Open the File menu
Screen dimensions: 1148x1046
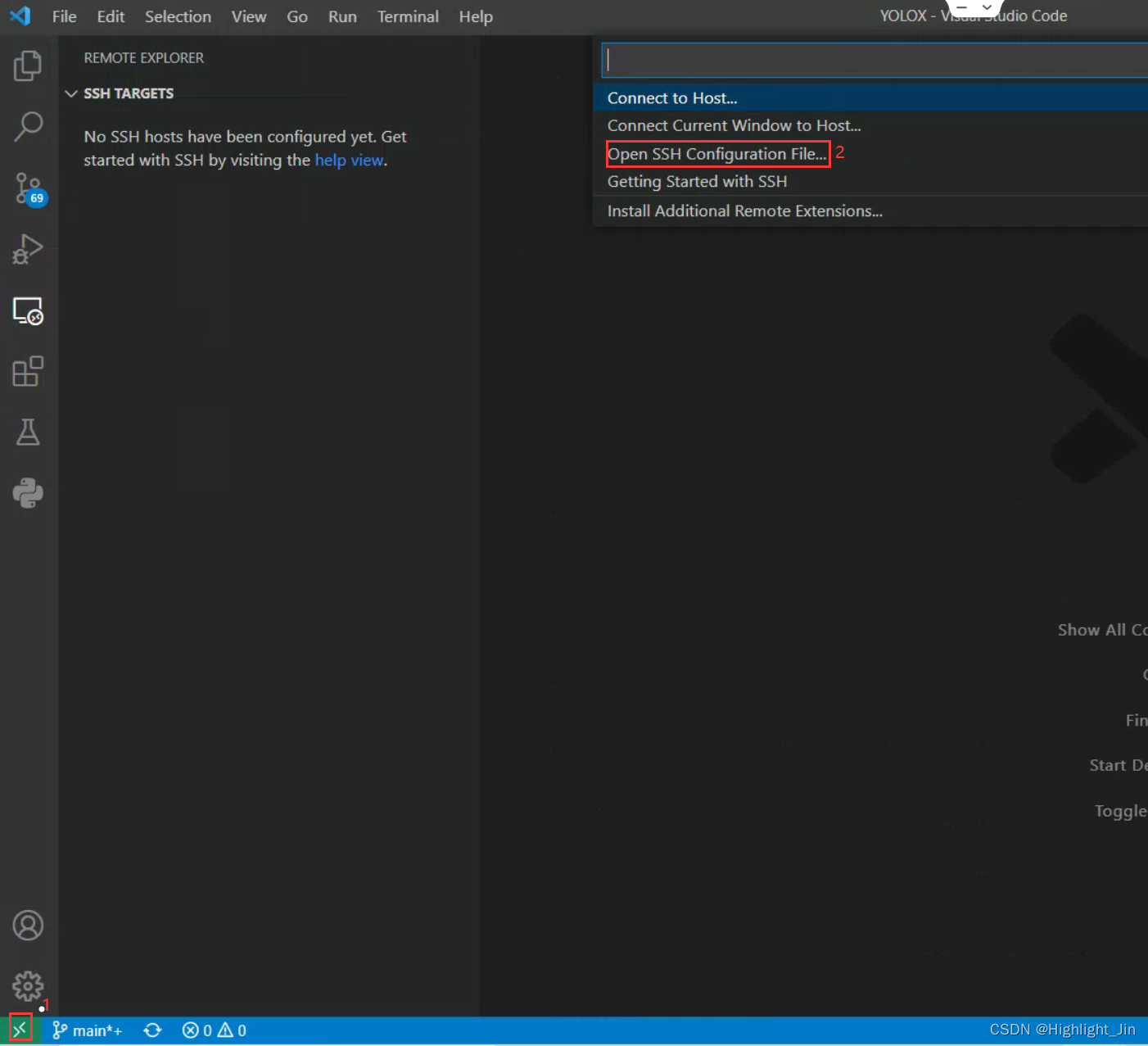tap(64, 16)
